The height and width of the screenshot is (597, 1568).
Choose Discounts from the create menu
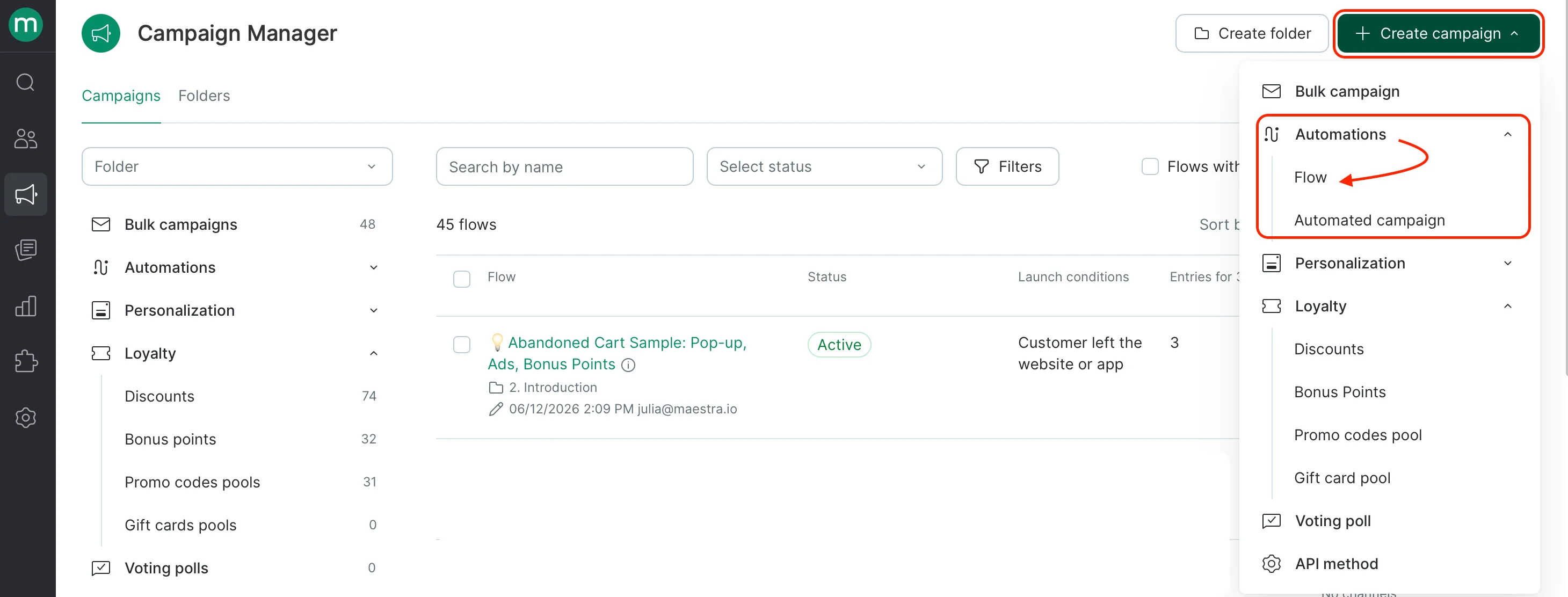pyautogui.click(x=1329, y=350)
